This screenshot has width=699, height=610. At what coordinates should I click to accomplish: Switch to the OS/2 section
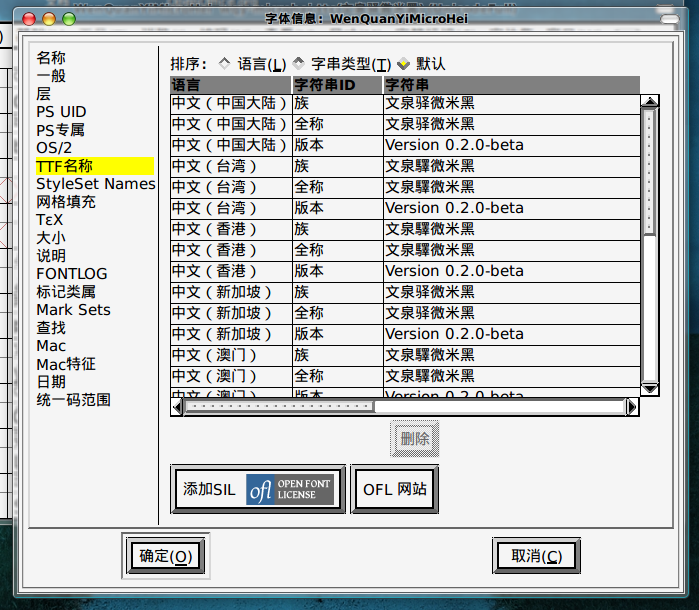[54, 148]
